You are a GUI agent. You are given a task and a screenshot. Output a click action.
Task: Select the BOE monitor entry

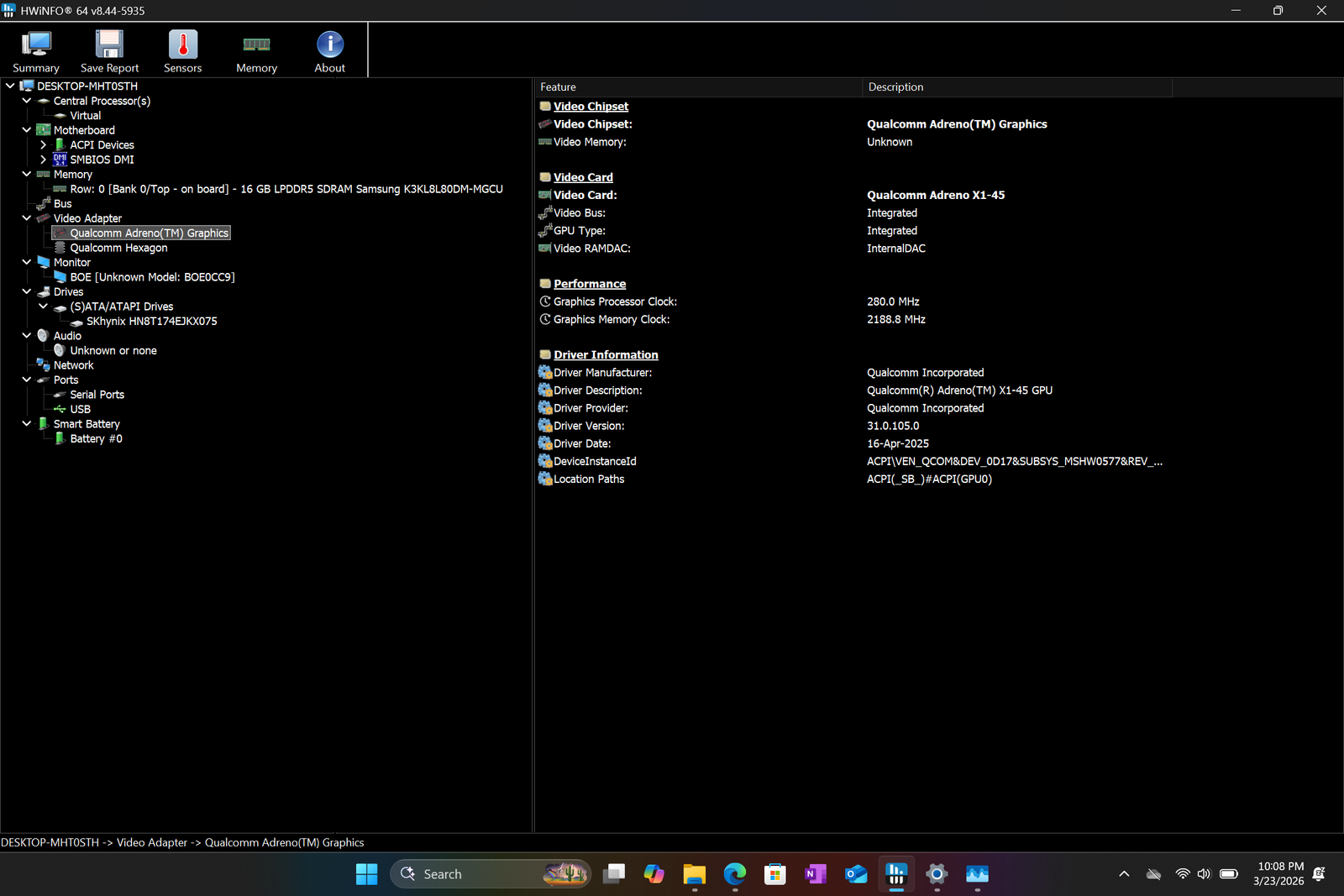[152, 277]
